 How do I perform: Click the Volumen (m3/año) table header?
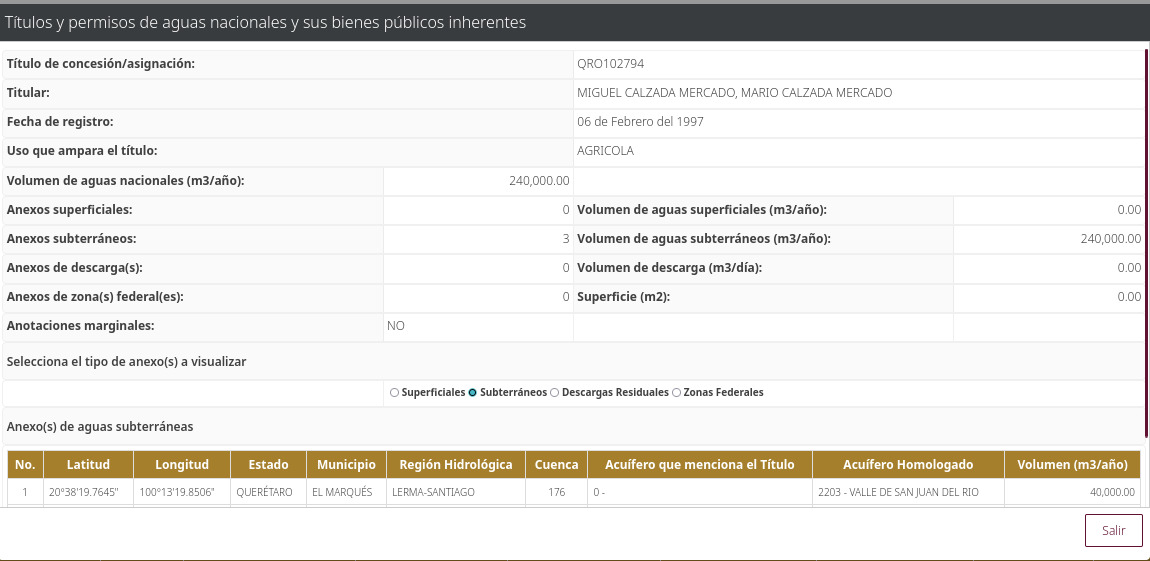(x=1072, y=465)
